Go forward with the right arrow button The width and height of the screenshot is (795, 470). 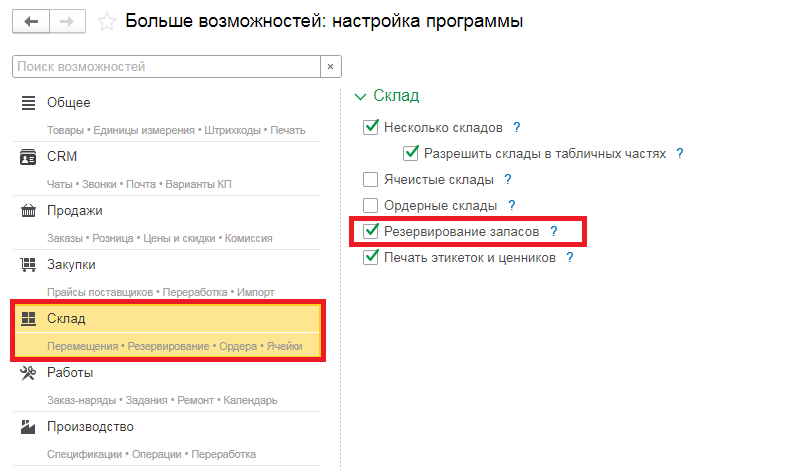67,21
